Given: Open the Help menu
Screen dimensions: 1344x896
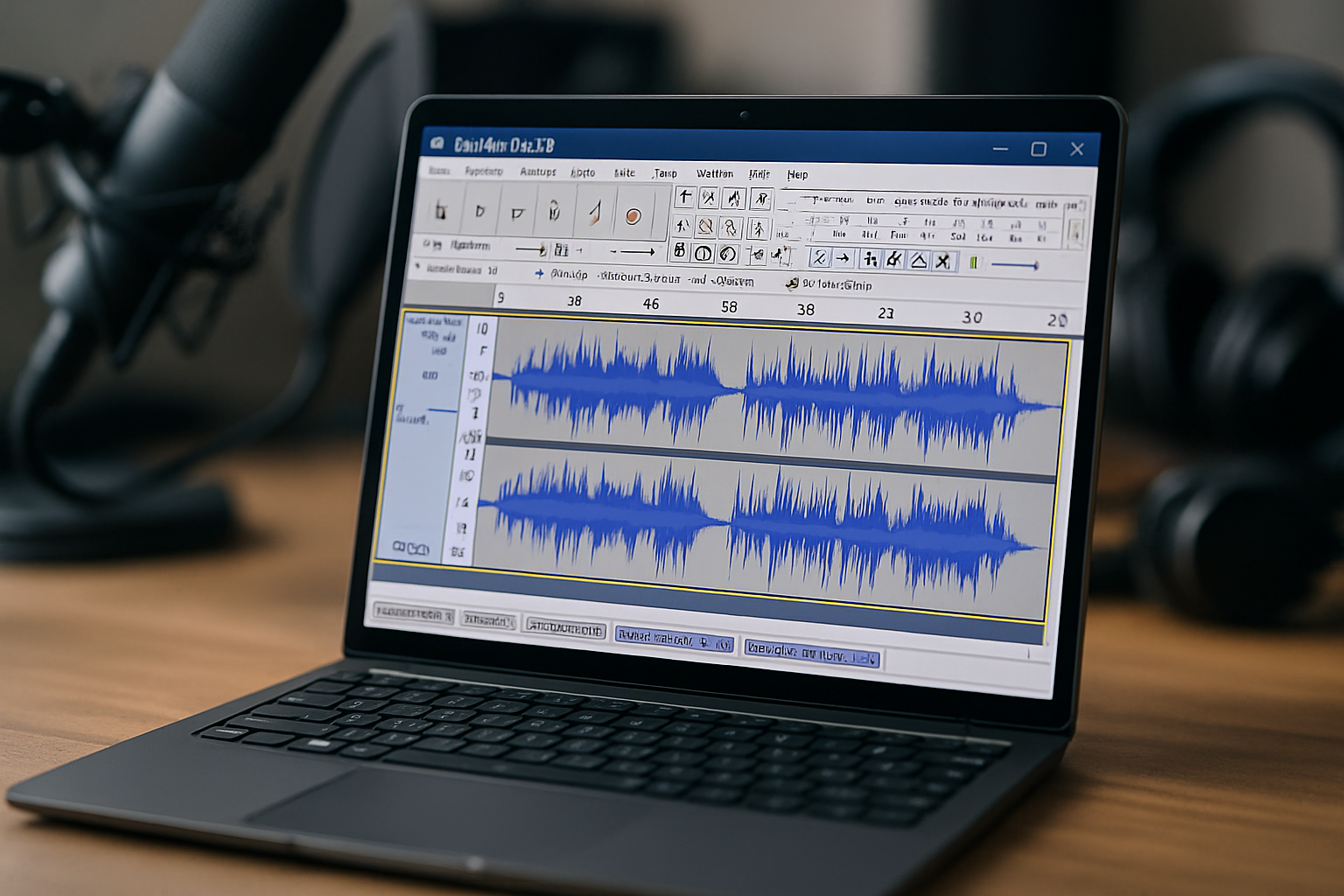Looking at the screenshot, I should click(797, 175).
